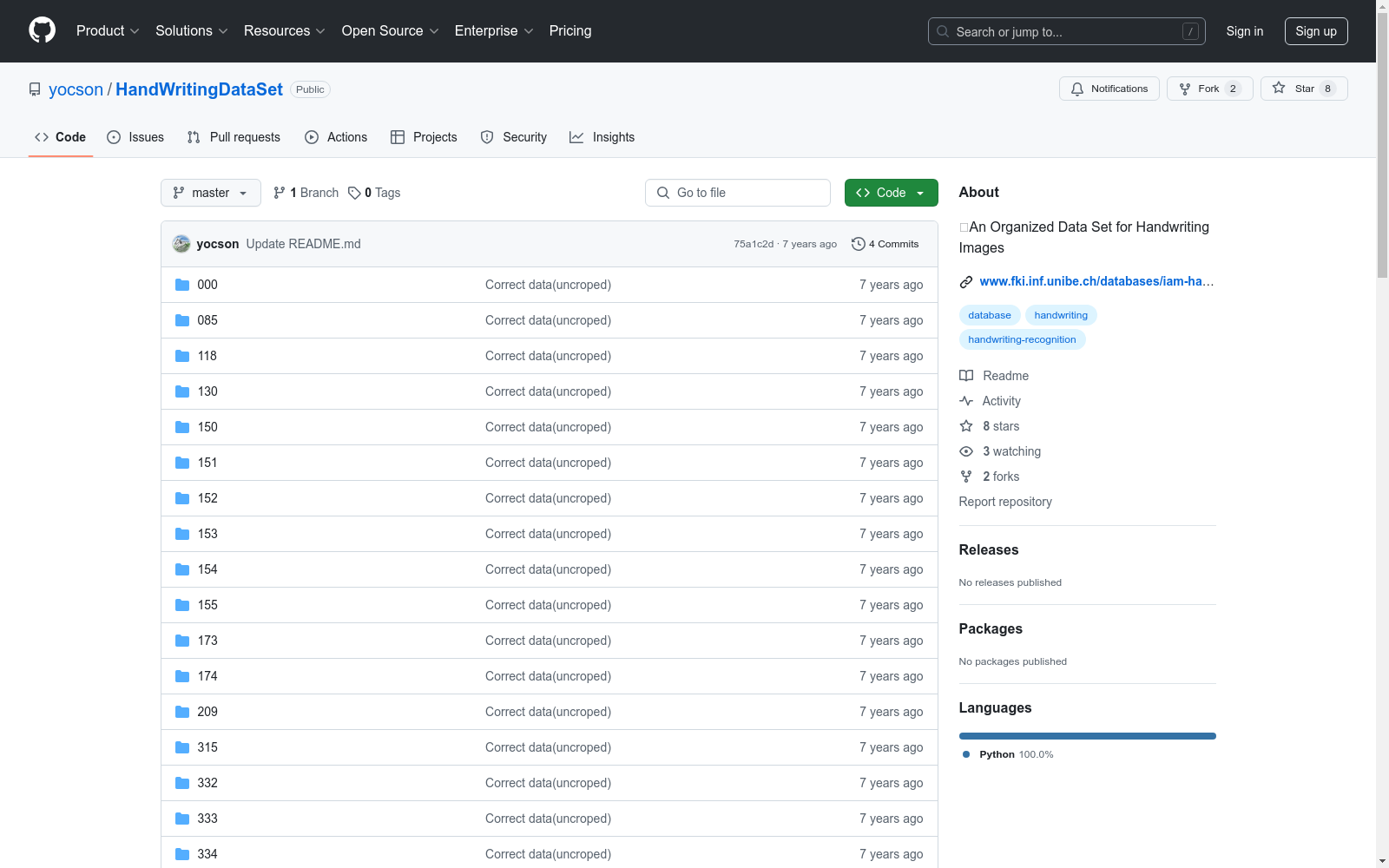
Task: Click the commit history clock icon
Action: click(x=859, y=244)
